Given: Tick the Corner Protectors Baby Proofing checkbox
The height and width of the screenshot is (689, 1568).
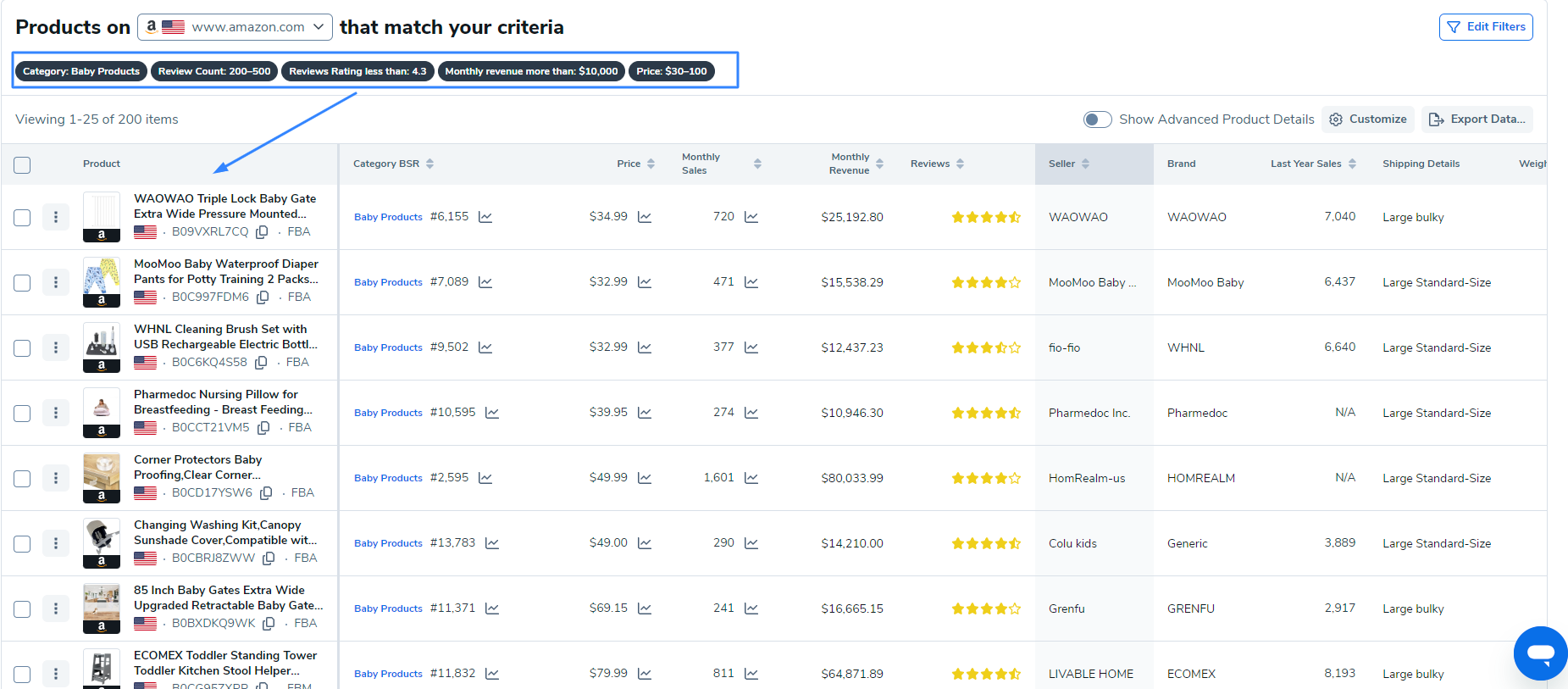Looking at the screenshot, I should pos(22,479).
